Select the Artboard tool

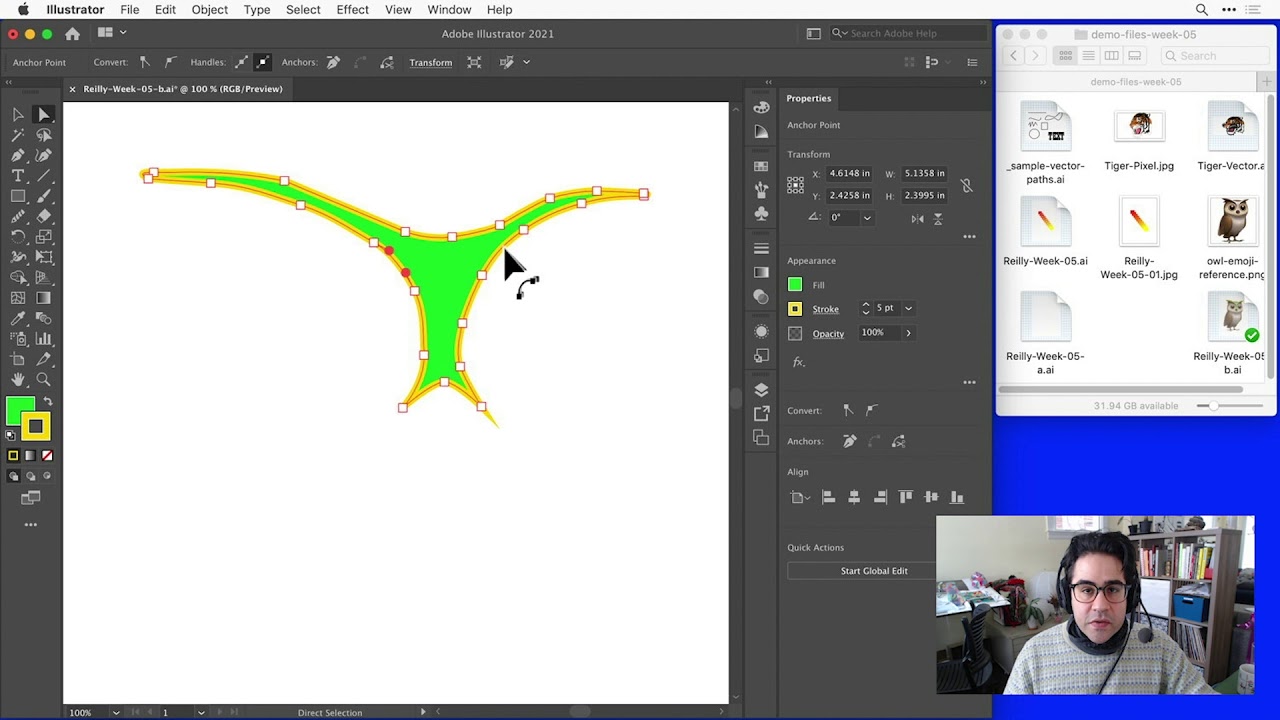point(18,359)
